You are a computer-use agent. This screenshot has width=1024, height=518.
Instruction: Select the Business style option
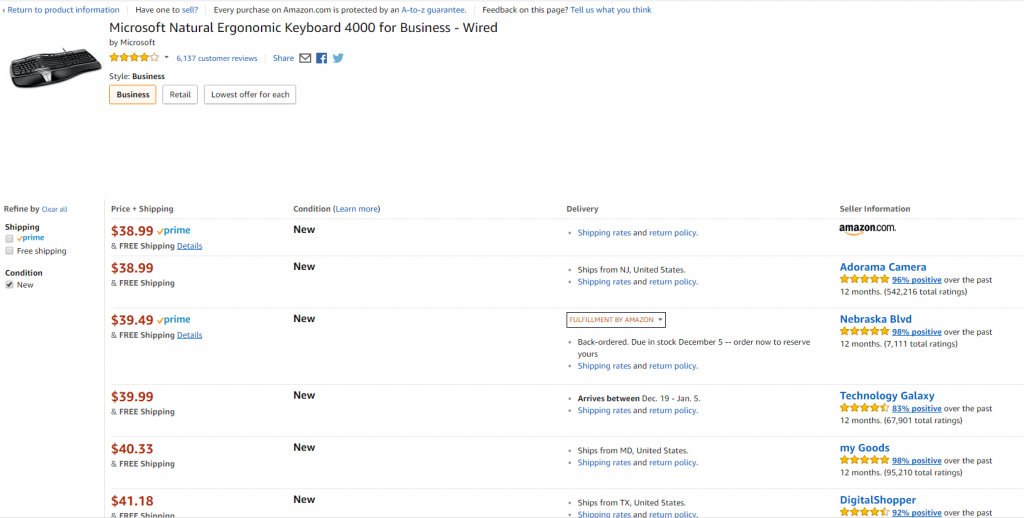pyautogui.click(x=133, y=95)
